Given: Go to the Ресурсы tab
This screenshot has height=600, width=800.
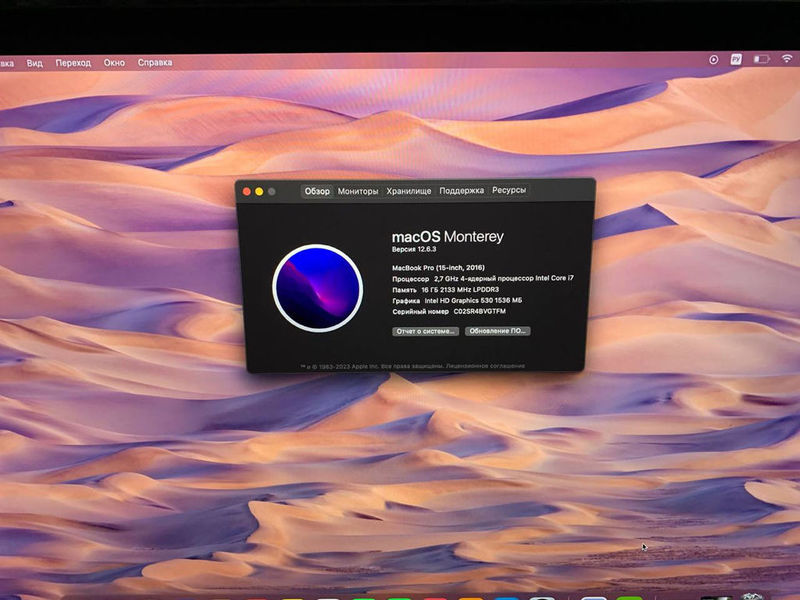Looking at the screenshot, I should 509,190.
